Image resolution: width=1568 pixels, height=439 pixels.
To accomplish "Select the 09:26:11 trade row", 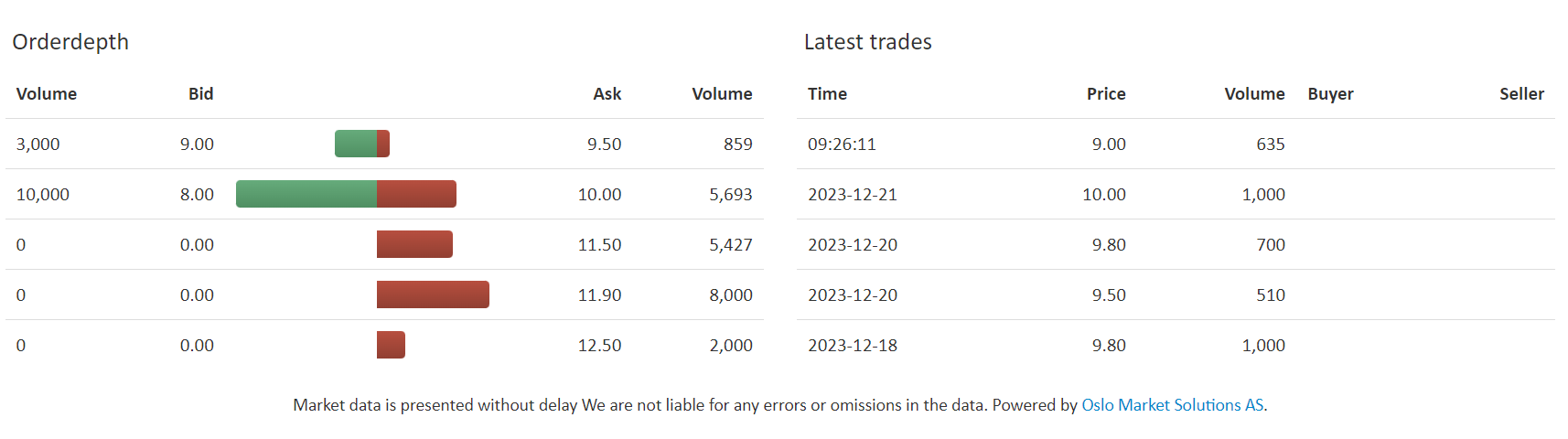I will click(1176, 144).
